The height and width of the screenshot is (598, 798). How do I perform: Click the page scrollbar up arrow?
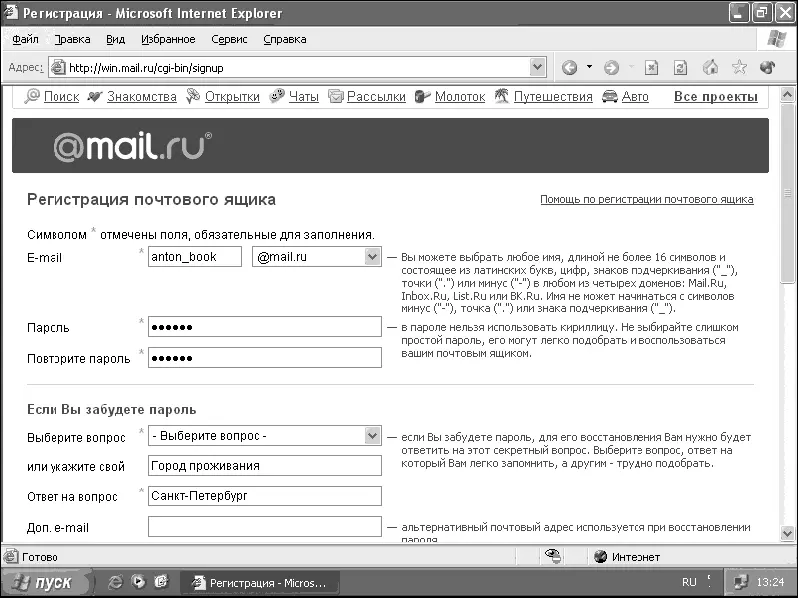[787, 95]
